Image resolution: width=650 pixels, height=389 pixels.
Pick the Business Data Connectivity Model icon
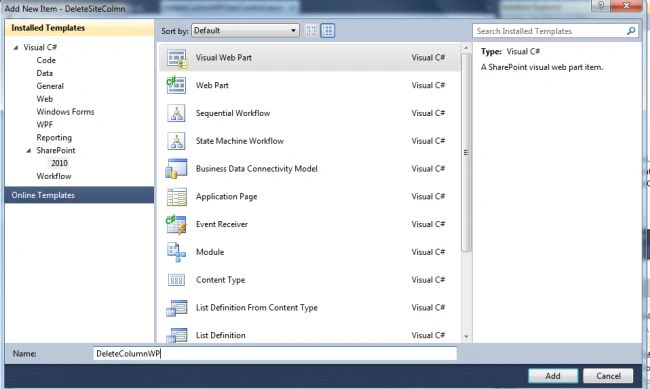(176, 169)
